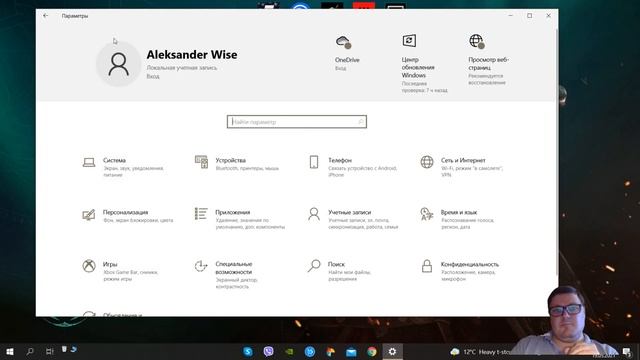Open the Телефон settings category
The image size is (640, 360).
click(353, 167)
